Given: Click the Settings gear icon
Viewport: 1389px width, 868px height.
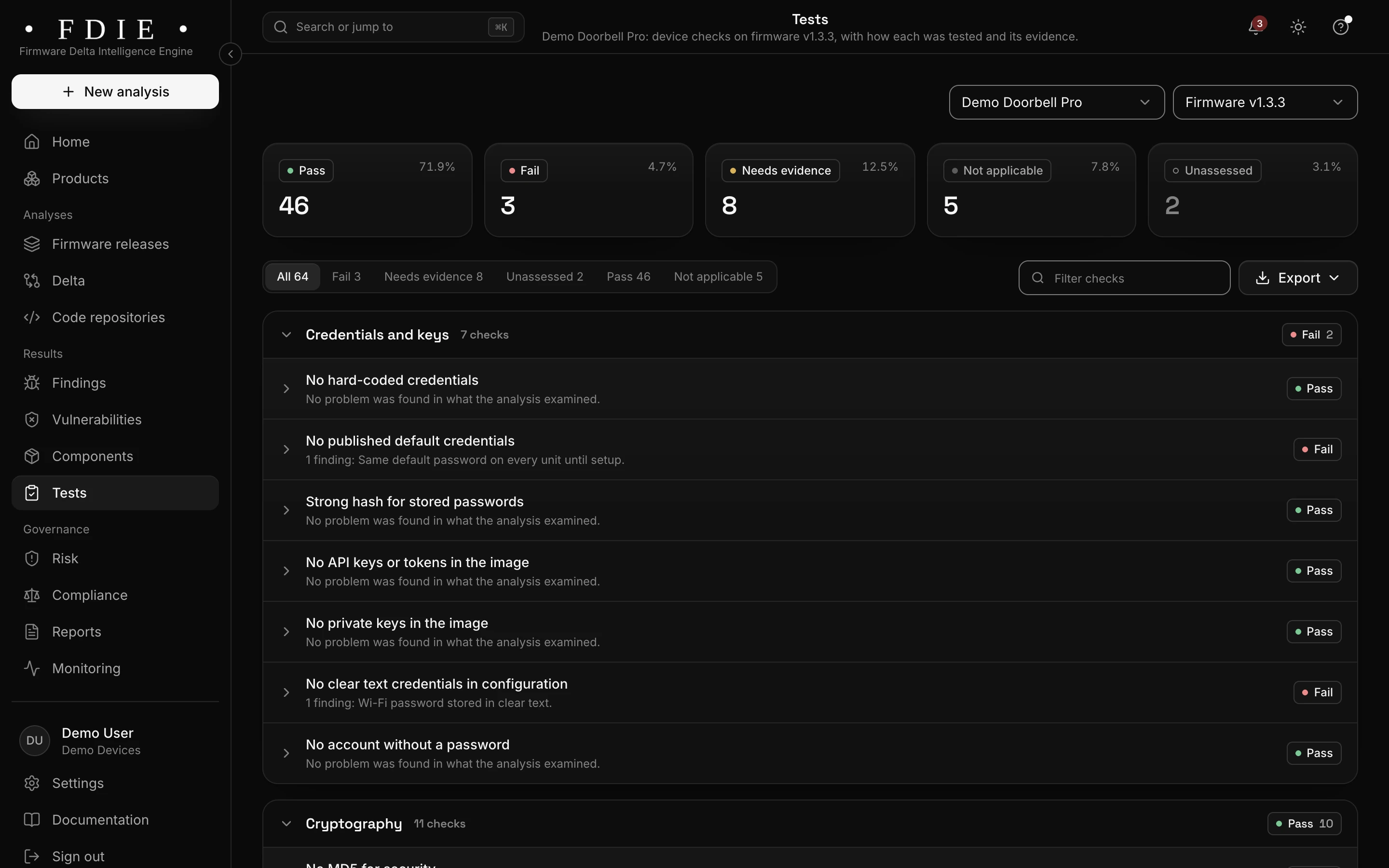Looking at the screenshot, I should pyautogui.click(x=31, y=784).
